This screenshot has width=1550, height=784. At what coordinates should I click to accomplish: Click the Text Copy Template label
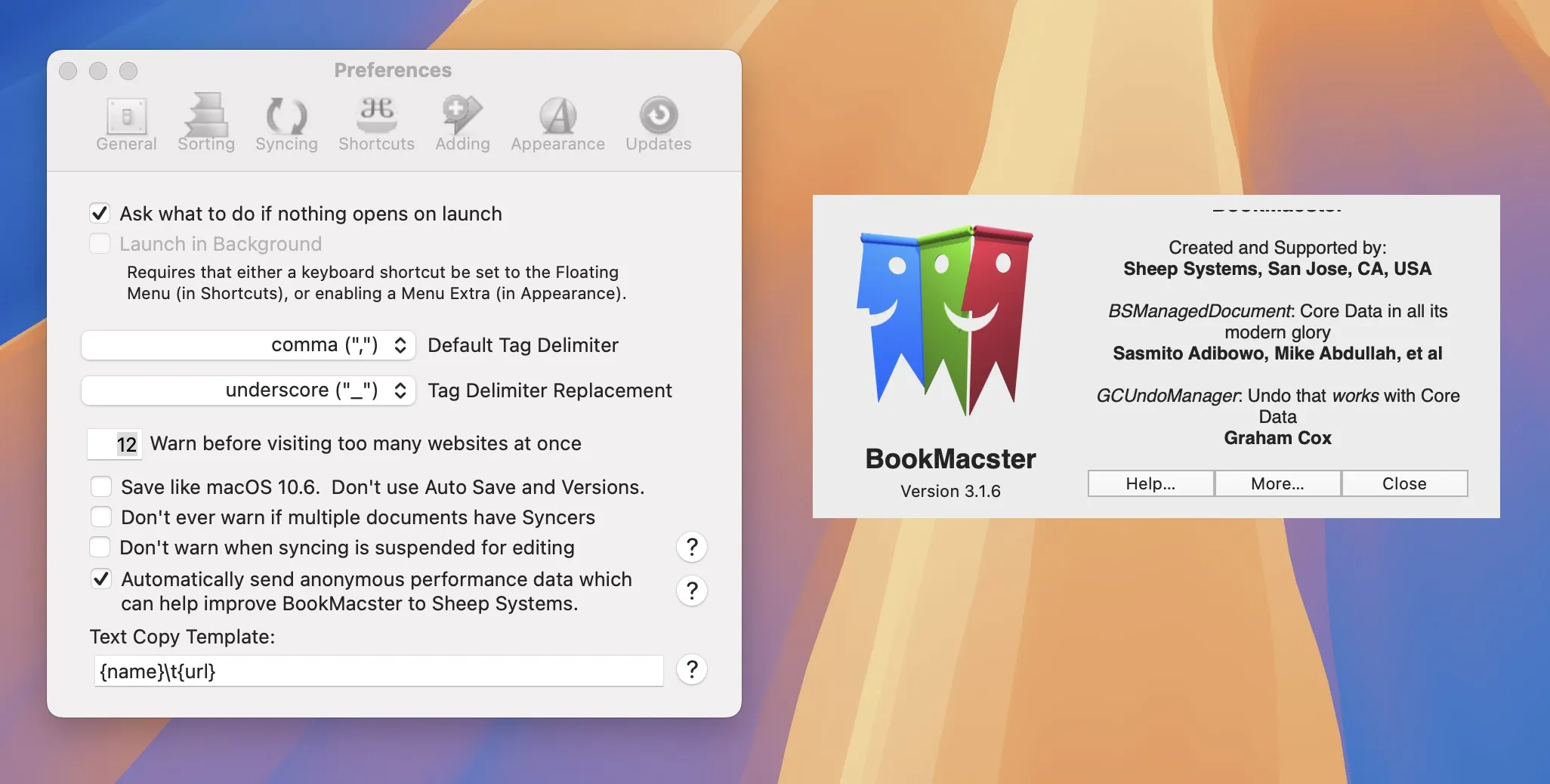(x=182, y=637)
